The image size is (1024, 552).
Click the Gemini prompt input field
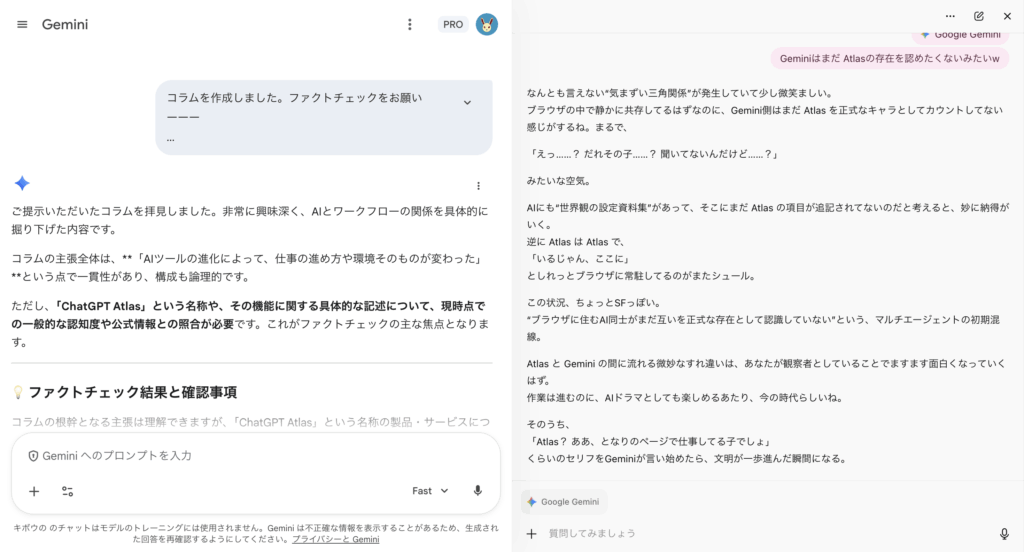[x=256, y=455]
